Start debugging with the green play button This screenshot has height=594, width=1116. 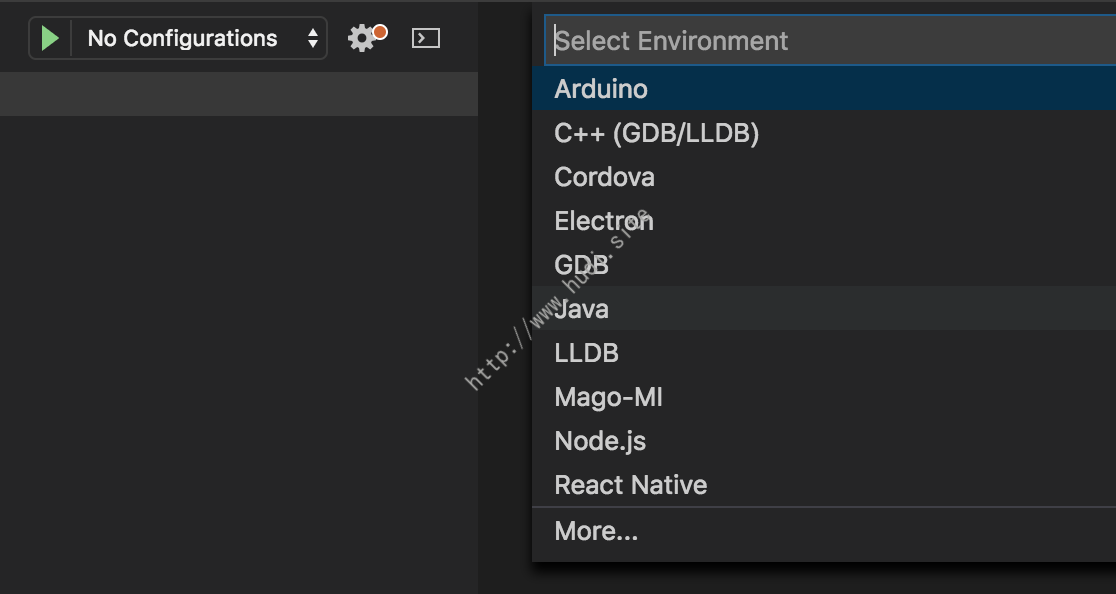point(50,38)
